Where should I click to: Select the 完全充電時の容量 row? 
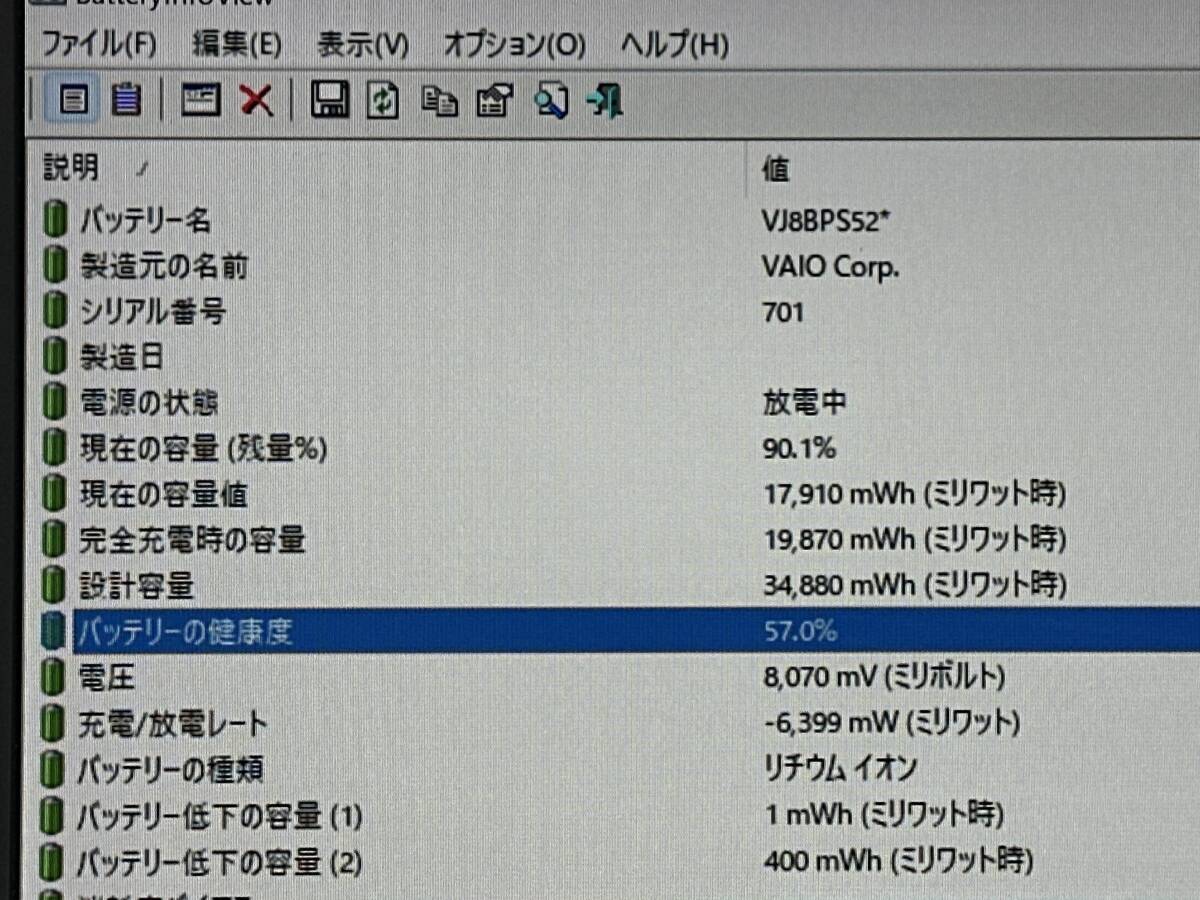[x=620, y=540]
